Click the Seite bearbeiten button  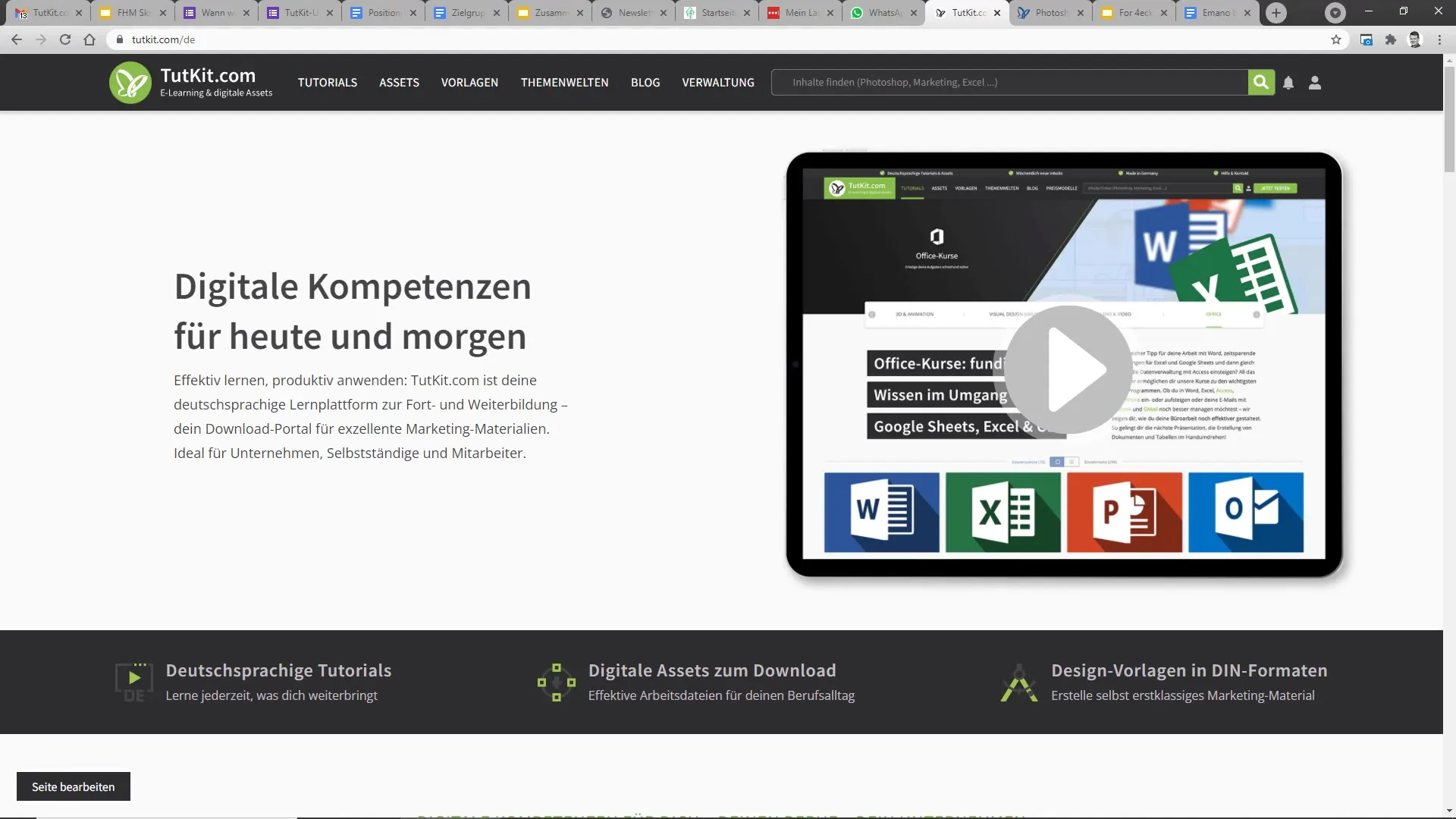[x=74, y=786]
